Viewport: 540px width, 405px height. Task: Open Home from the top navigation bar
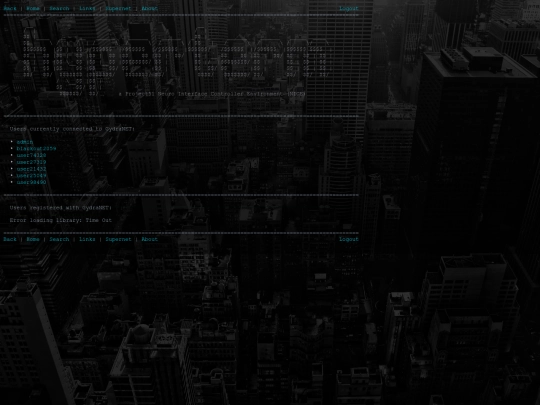tap(33, 8)
